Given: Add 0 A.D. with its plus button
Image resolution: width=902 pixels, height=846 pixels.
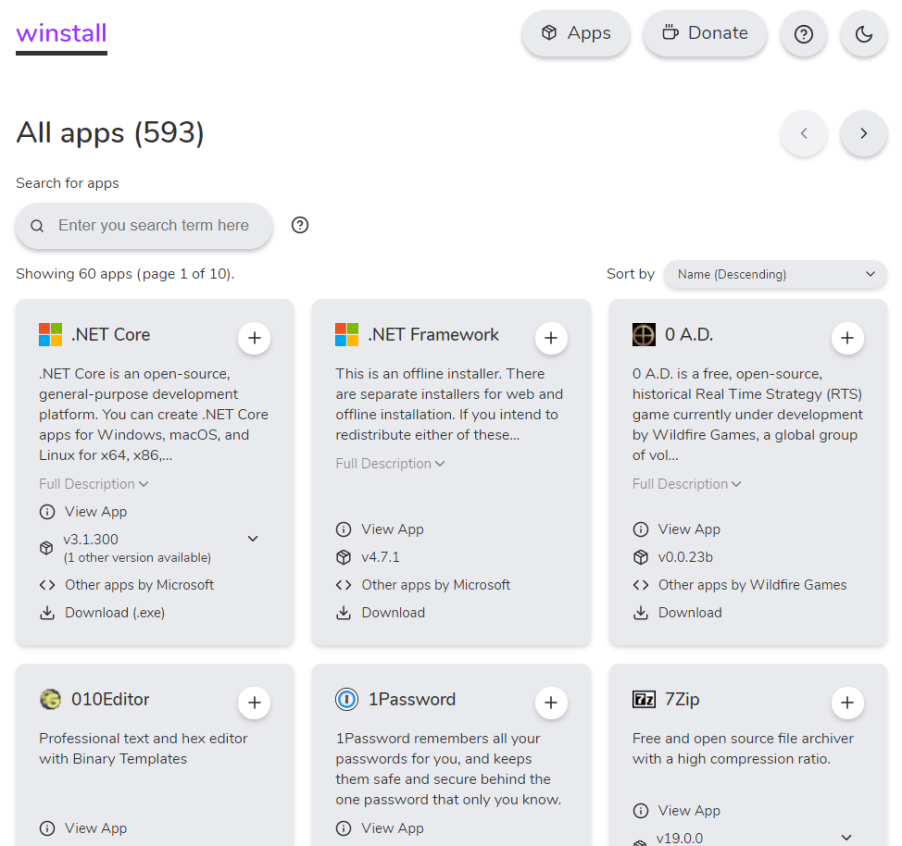Looking at the screenshot, I should (x=847, y=338).
